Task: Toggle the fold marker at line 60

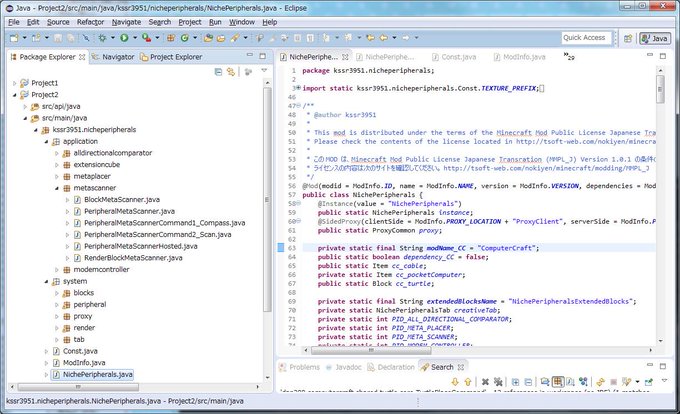Action: point(299,221)
